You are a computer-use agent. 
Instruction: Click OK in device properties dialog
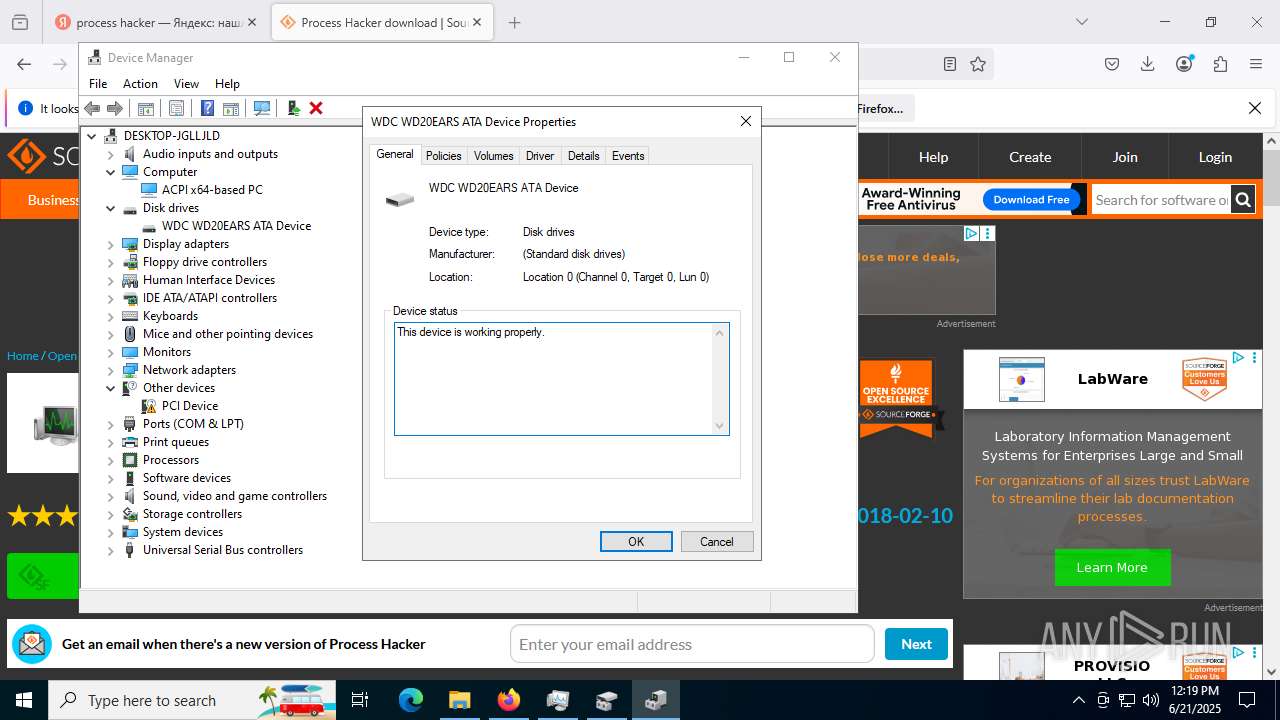[636, 541]
